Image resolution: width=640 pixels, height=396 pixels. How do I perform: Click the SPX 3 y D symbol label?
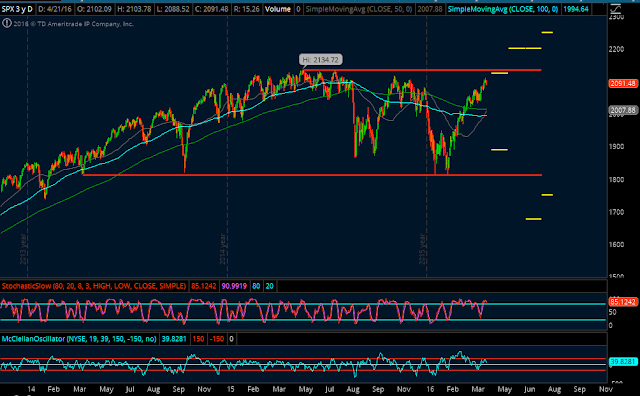[18, 9]
